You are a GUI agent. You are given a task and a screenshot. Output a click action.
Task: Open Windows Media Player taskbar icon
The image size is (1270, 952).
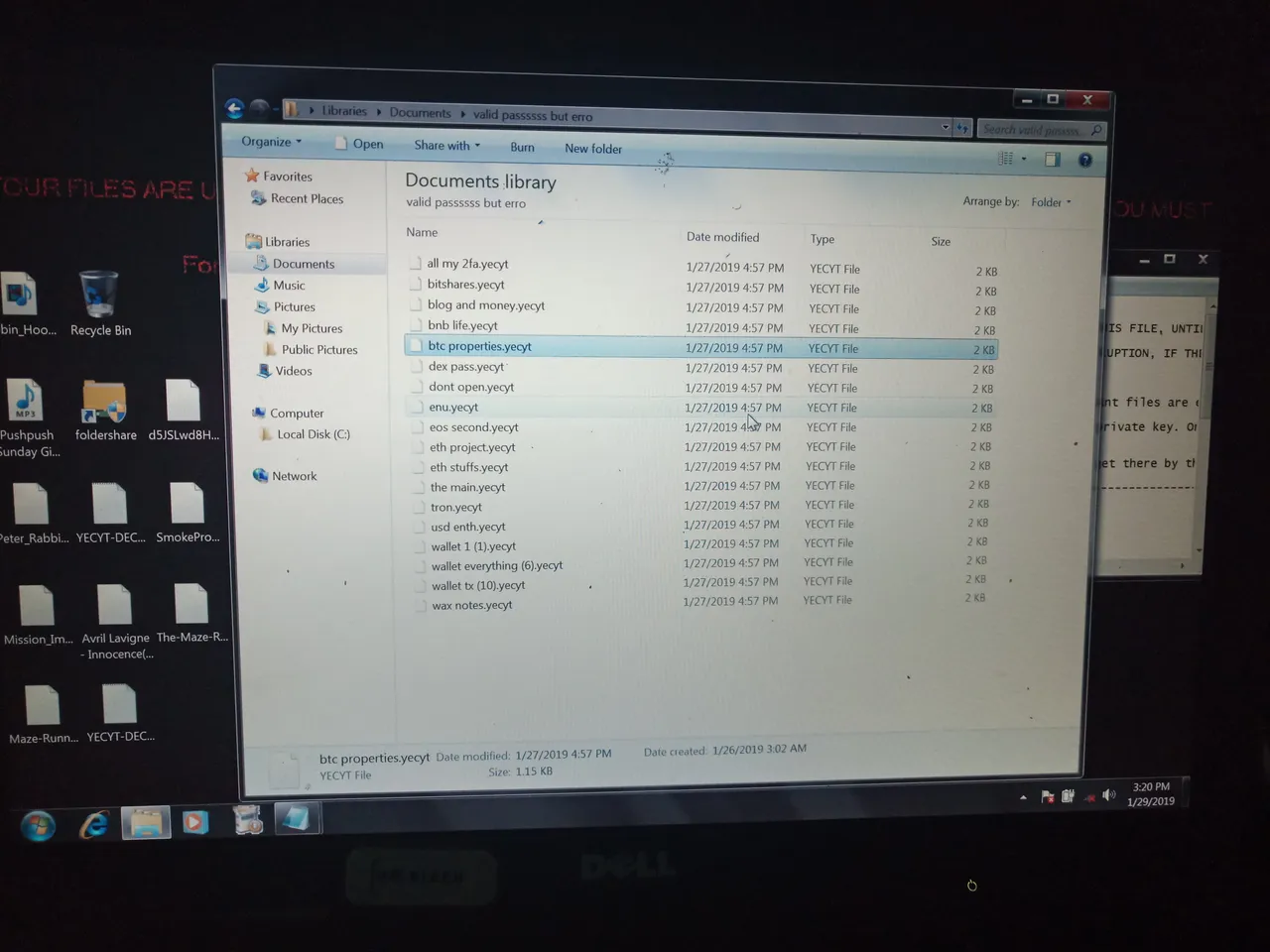pos(195,821)
